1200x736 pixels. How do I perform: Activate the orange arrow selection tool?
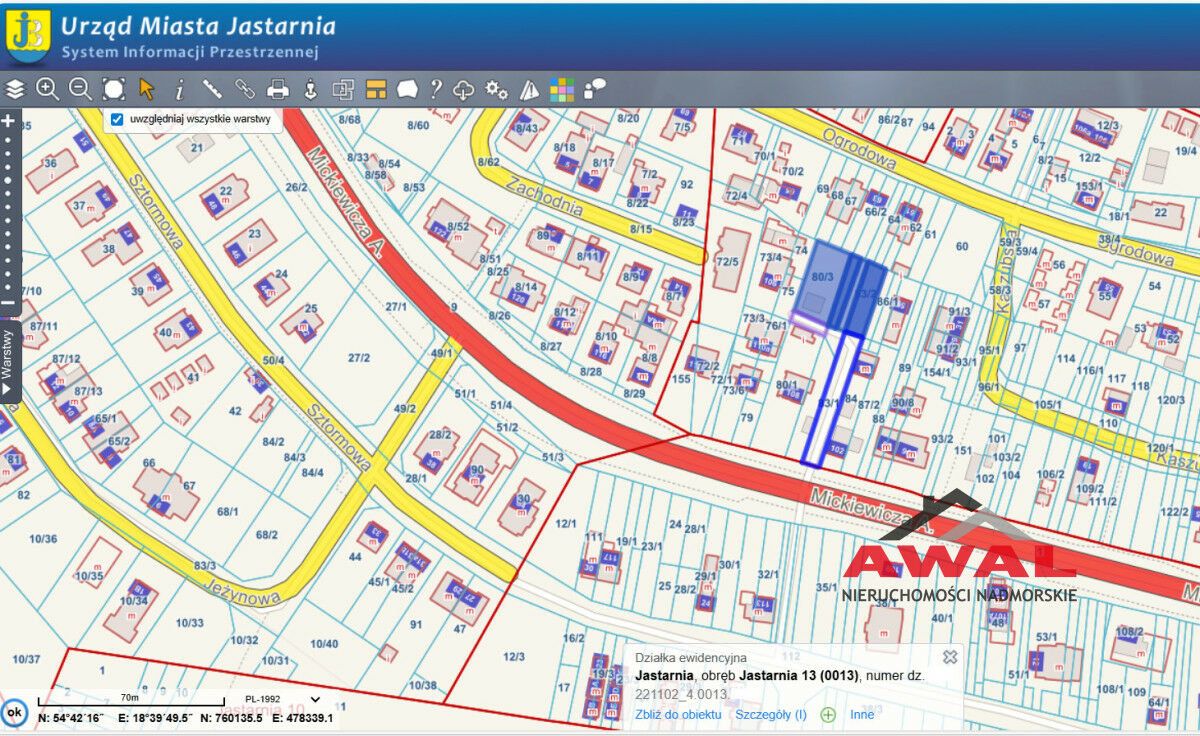(x=147, y=89)
